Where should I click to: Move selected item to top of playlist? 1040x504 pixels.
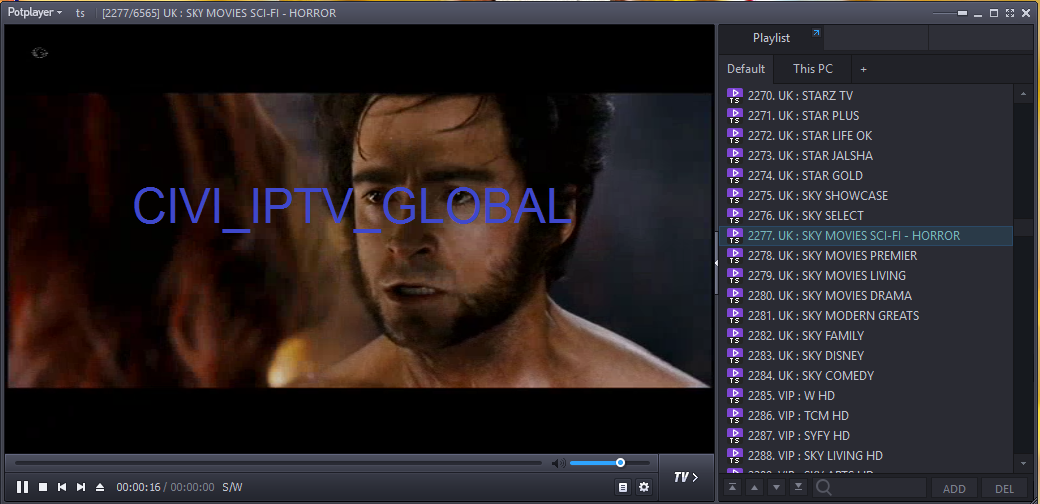coord(732,487)
